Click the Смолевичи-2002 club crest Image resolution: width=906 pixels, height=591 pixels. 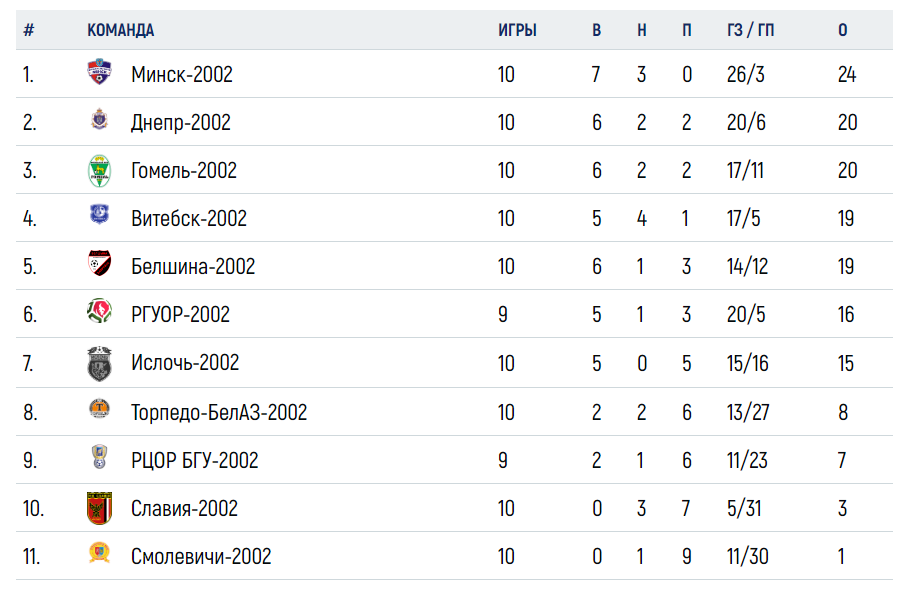click(99, 552)
